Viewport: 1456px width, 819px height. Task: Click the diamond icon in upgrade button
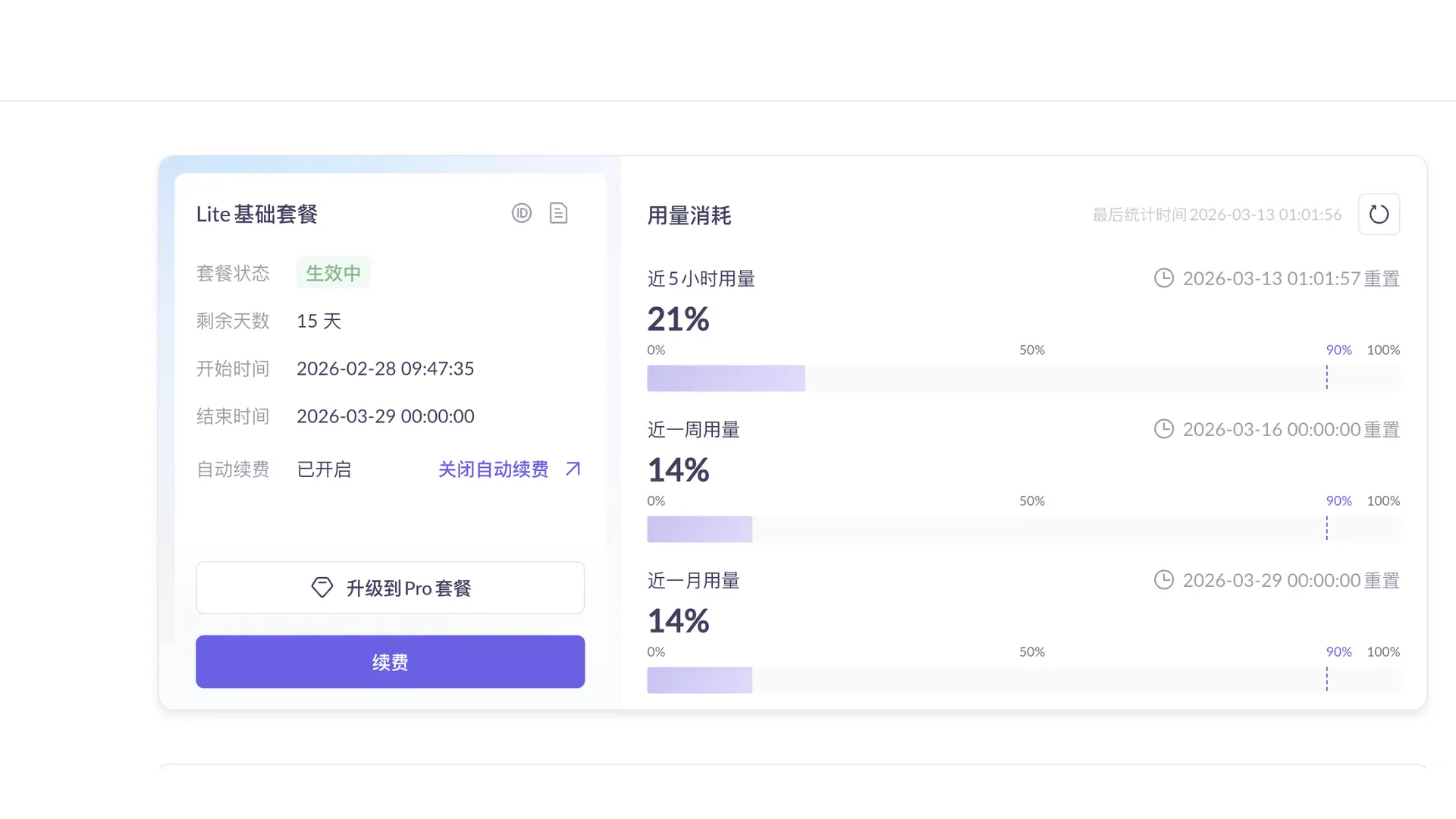322,588
